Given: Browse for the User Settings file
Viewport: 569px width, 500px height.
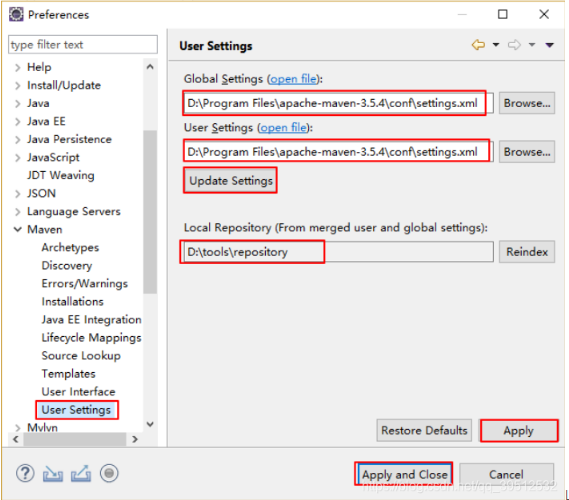Looking at the screenshot, I should (x=527, y=152).
